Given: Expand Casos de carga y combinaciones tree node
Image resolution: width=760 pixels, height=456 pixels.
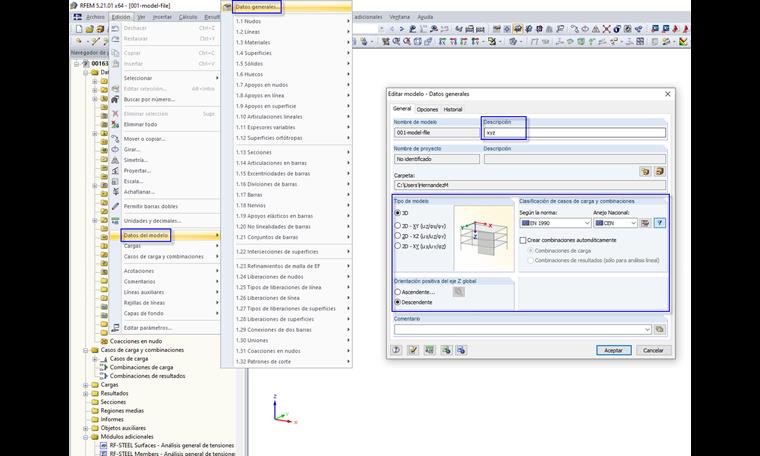Looking at the screenshot, I should [x=85, y=350].
